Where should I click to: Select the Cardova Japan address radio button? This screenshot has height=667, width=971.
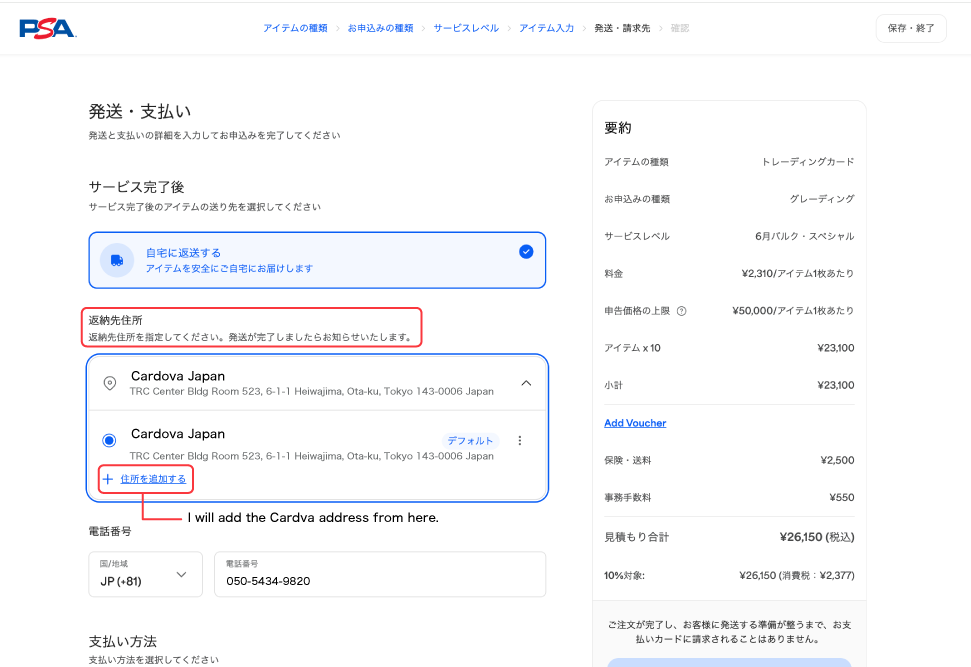pos(109,441)
